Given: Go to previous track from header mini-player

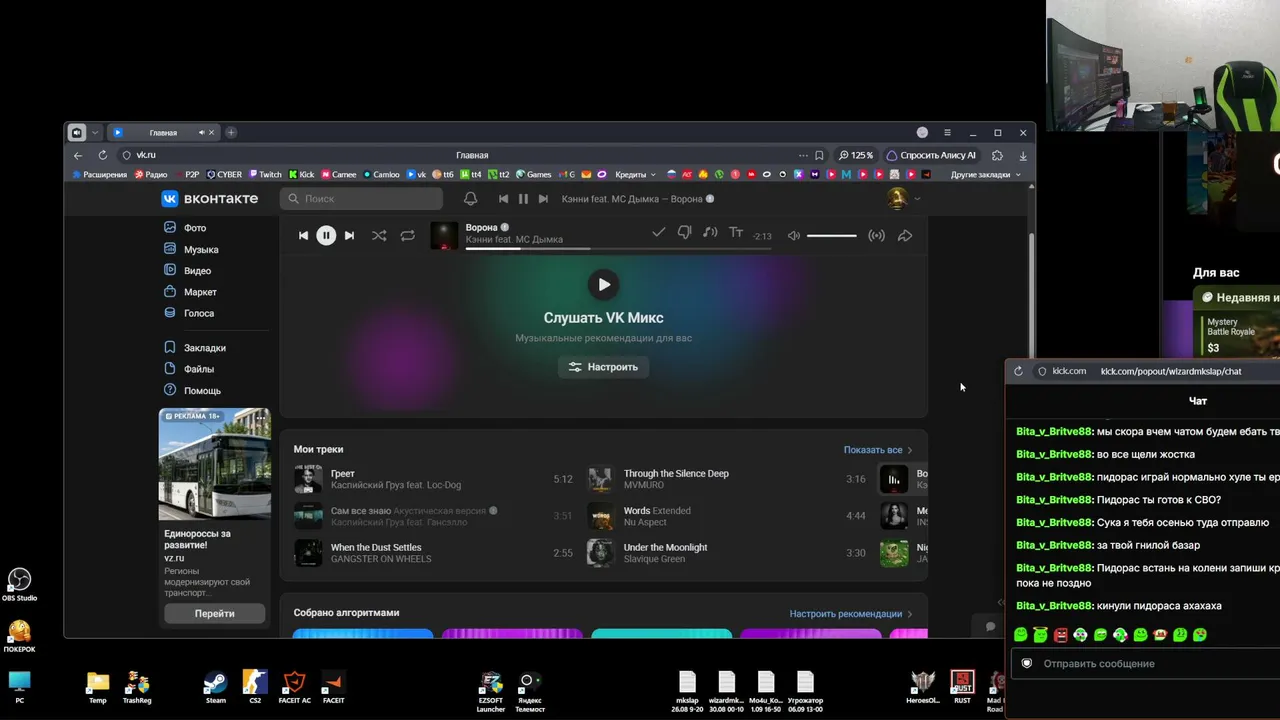Looking at the screenshot, I should tap(503, 199).
